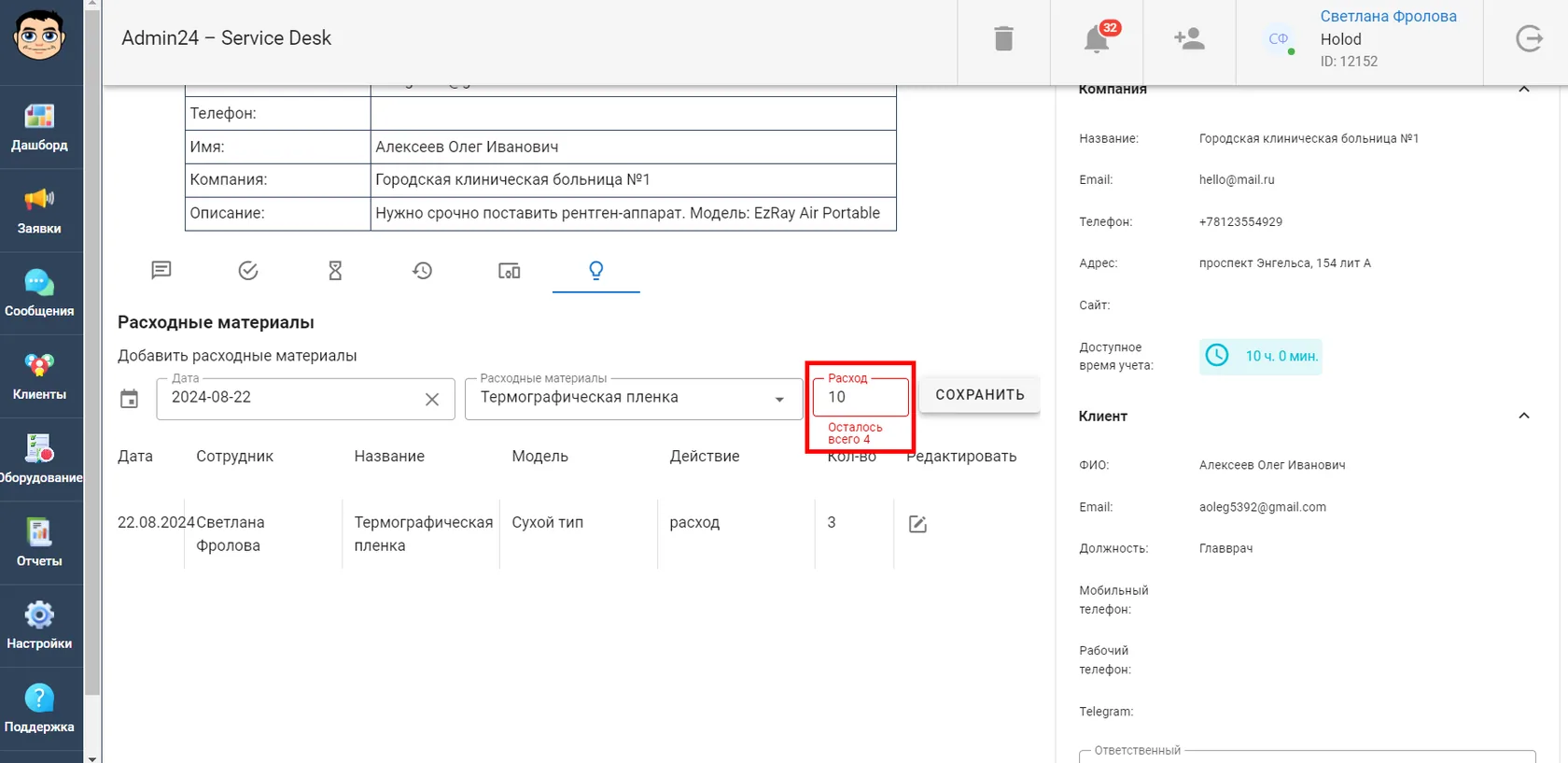Collapse the Компания section
Viewport: 1568px width, 763px height.
click(x=1524, y=89)
